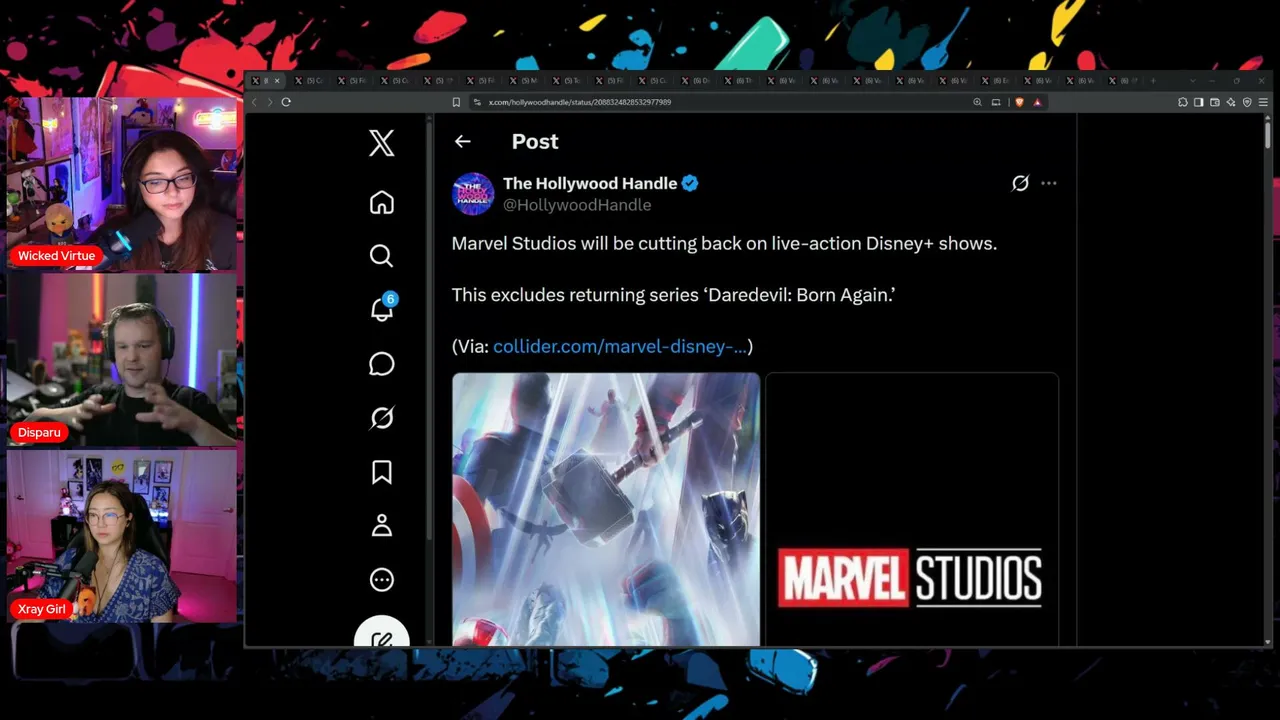
Task: Switch to the "(6) En" browser tab
Action: 996,80
